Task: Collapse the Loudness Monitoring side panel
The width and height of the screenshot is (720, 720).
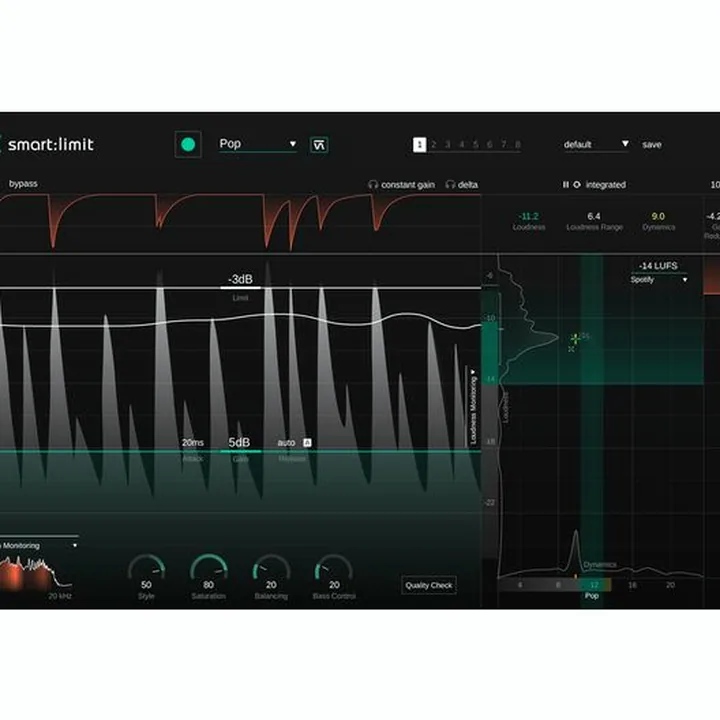Action: pyautogui.click(x=473, y=406)
